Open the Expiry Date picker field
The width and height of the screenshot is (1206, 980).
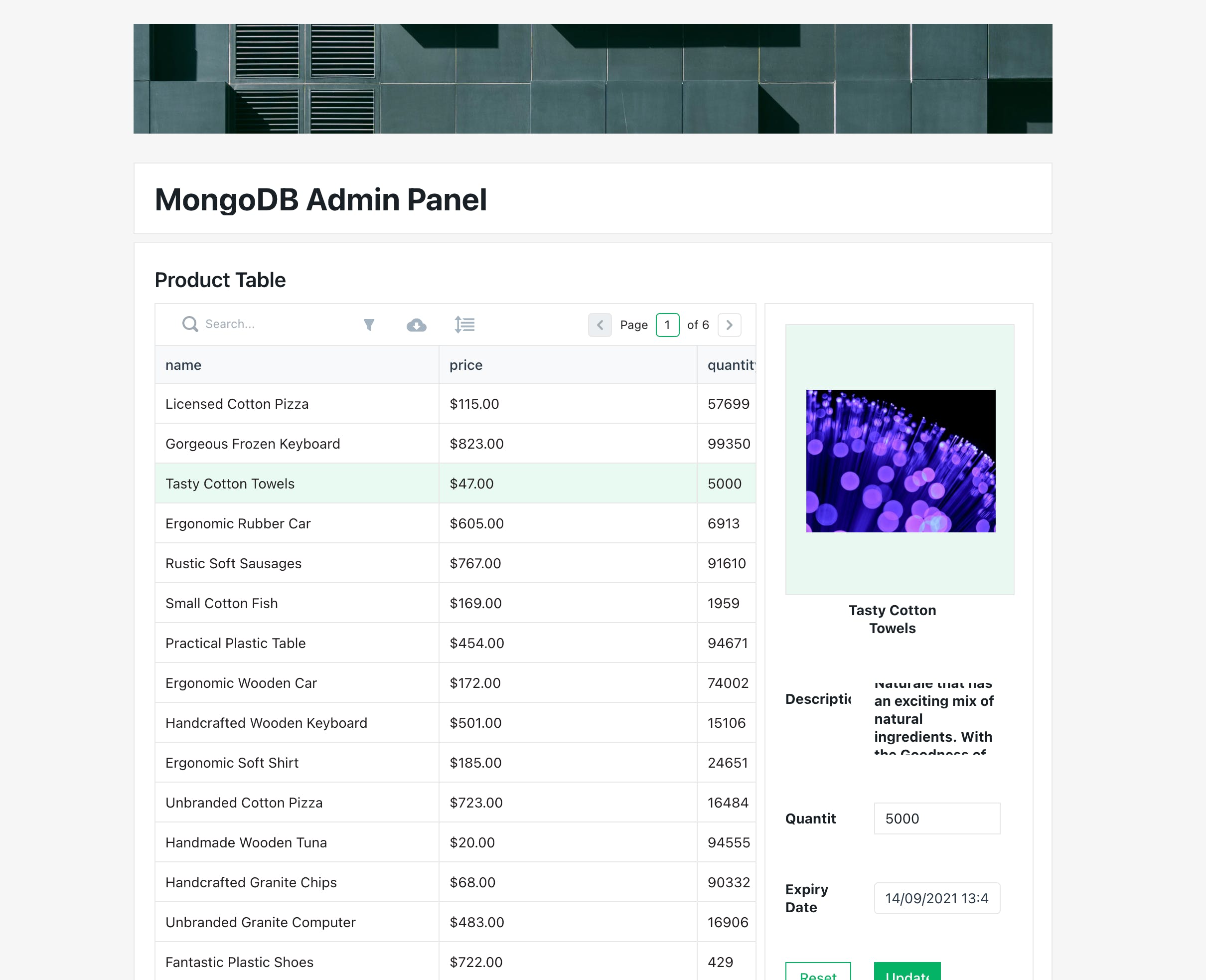[x=936, y=898]
